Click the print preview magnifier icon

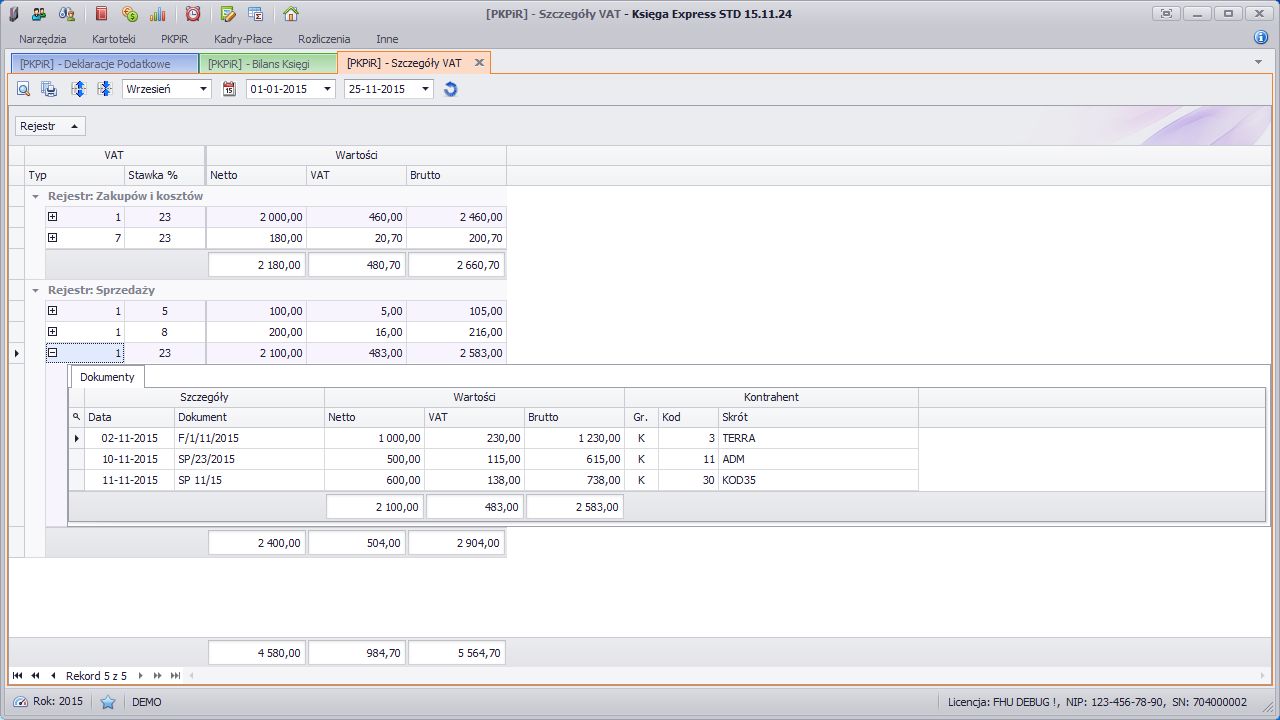(23, 89)
